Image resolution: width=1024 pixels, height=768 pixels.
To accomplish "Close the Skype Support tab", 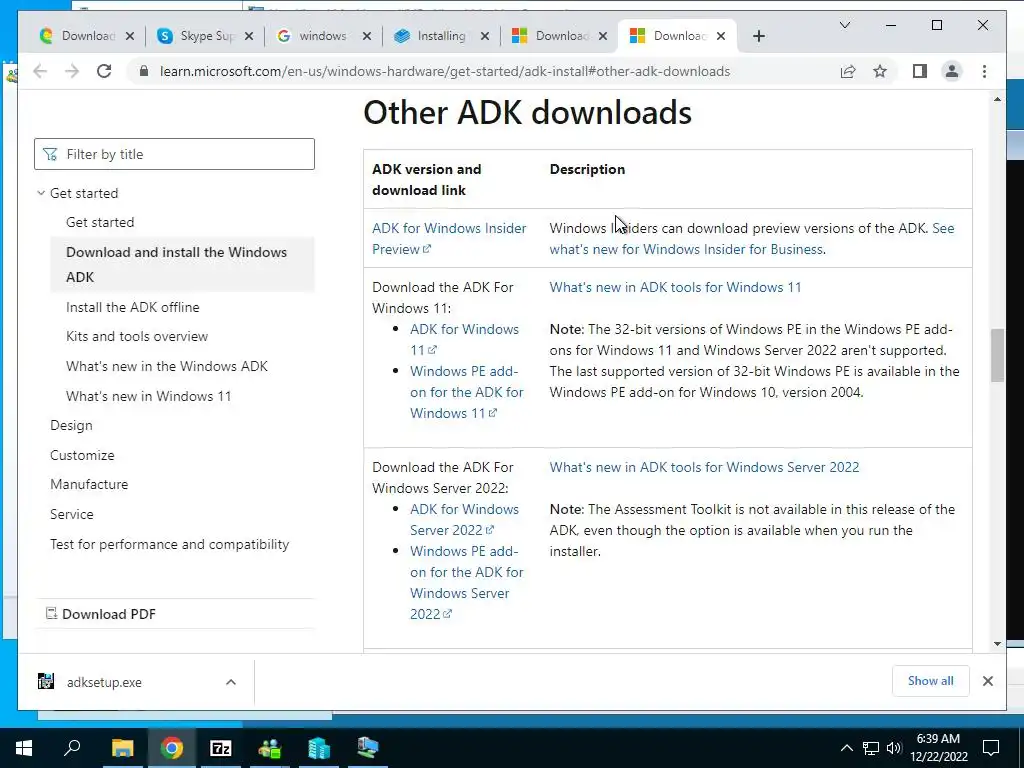I will [x=249, y=37].
